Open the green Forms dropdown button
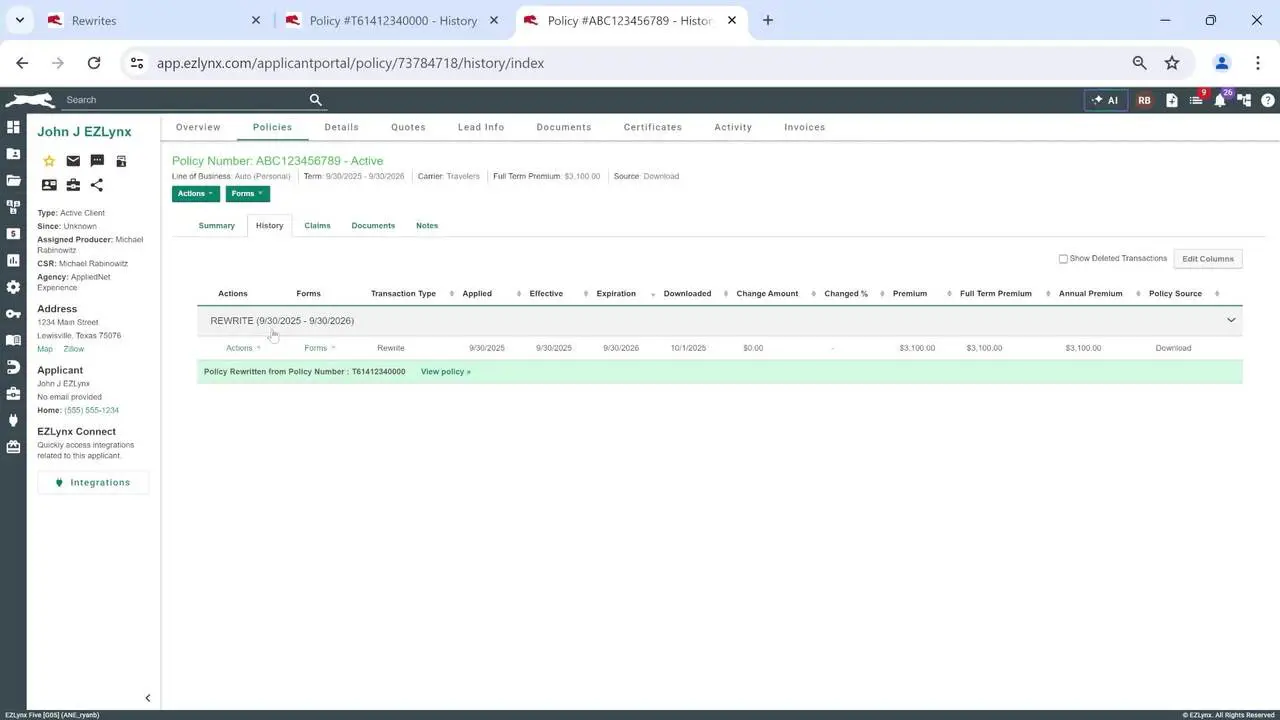 [247, 194]
